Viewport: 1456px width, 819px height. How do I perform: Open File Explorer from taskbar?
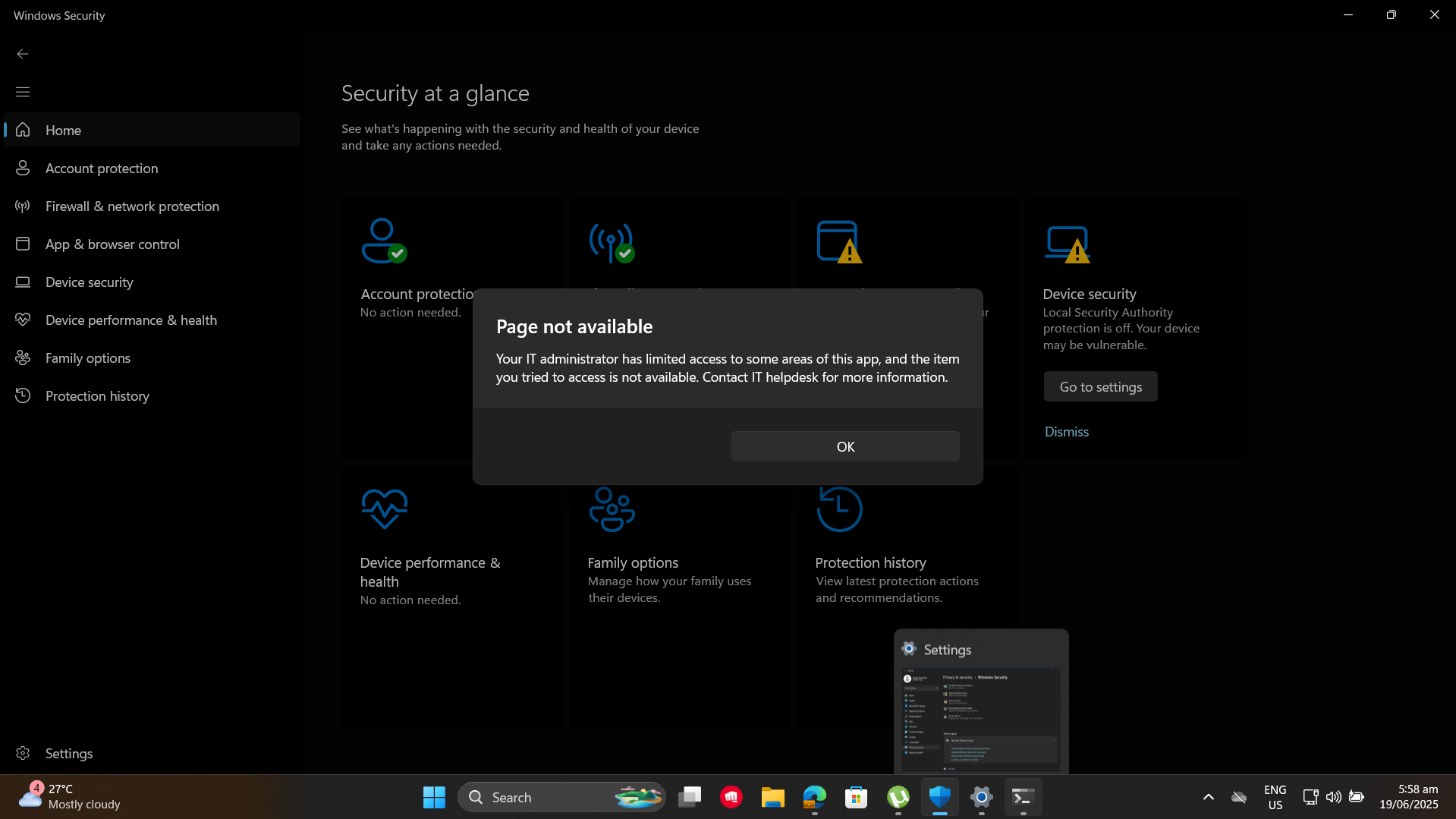773,797
